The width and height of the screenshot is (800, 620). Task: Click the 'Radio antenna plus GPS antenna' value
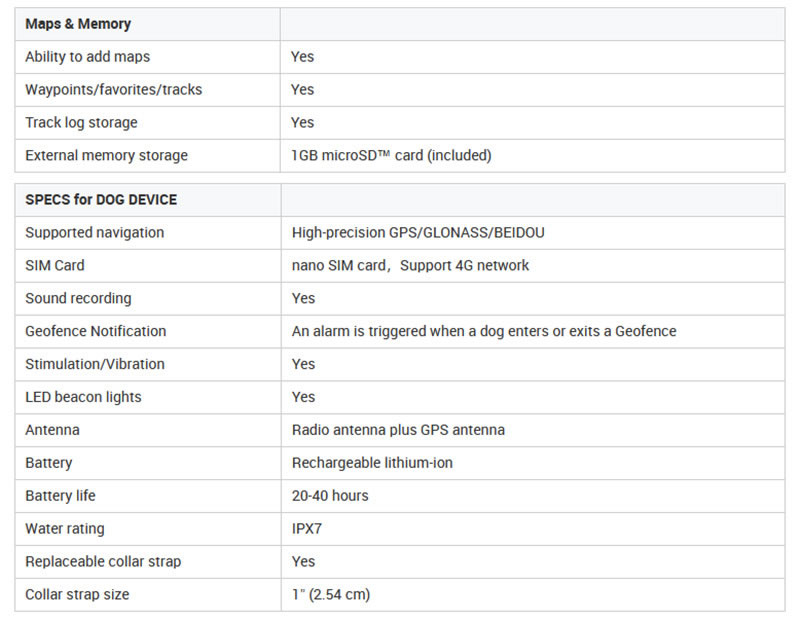(398, 430)
